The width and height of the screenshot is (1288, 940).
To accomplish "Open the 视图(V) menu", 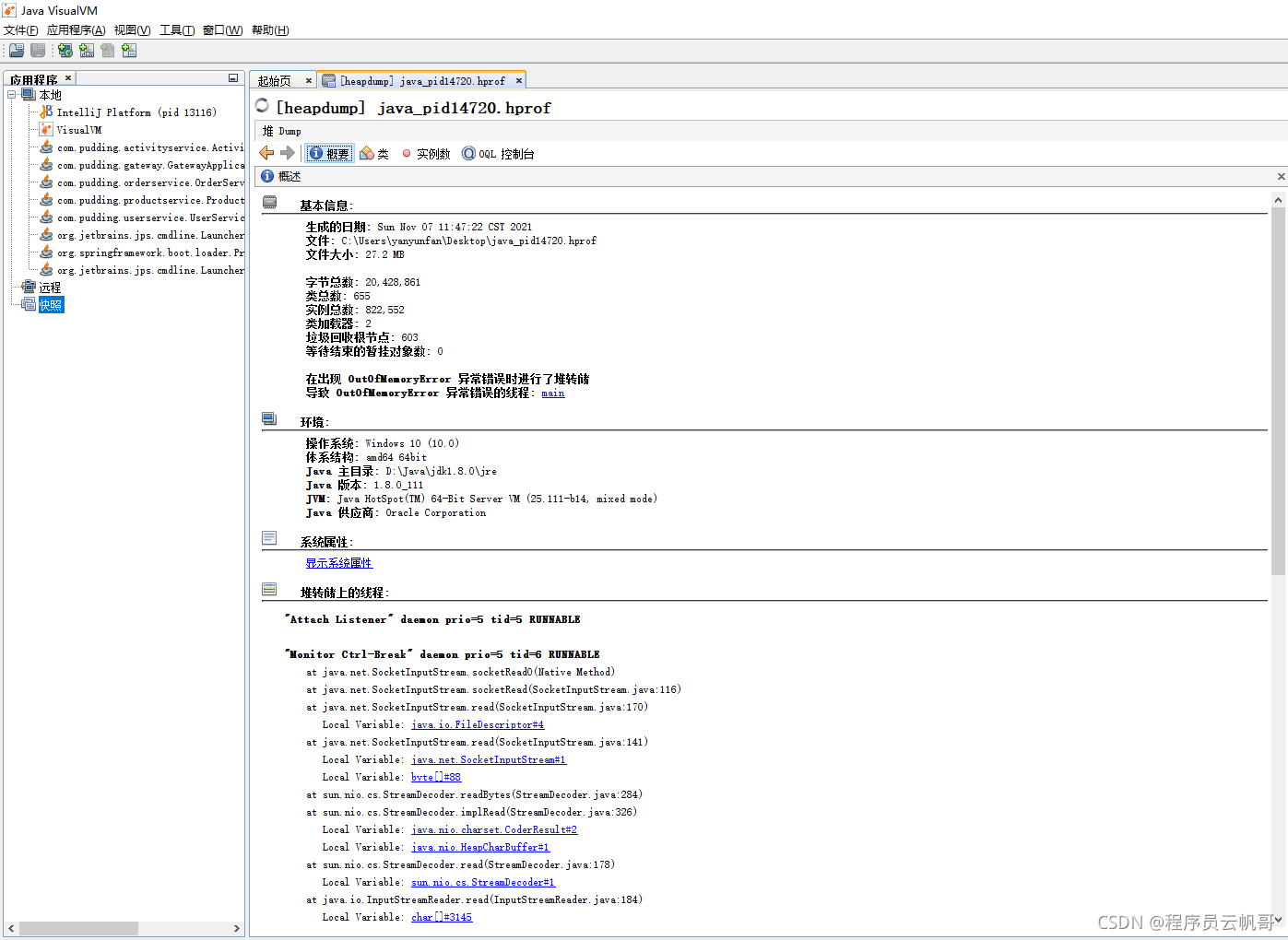I will (x=133, y=30).
